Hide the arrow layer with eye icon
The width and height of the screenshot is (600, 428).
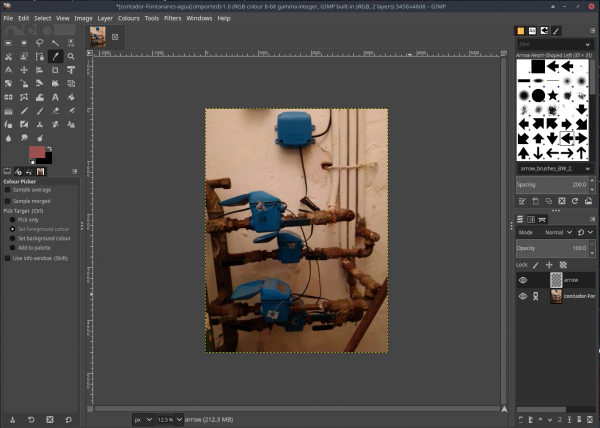coord(523,280)
